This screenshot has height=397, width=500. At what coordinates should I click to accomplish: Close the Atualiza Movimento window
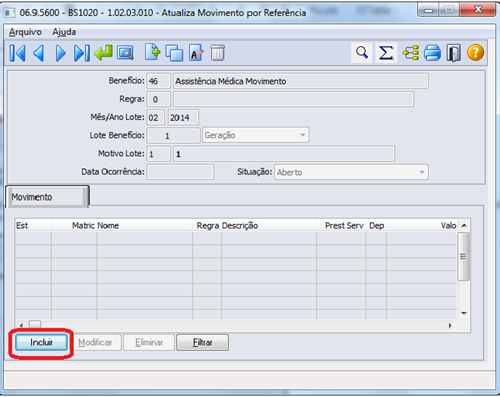pyautogui.click(x=478, y=9)
